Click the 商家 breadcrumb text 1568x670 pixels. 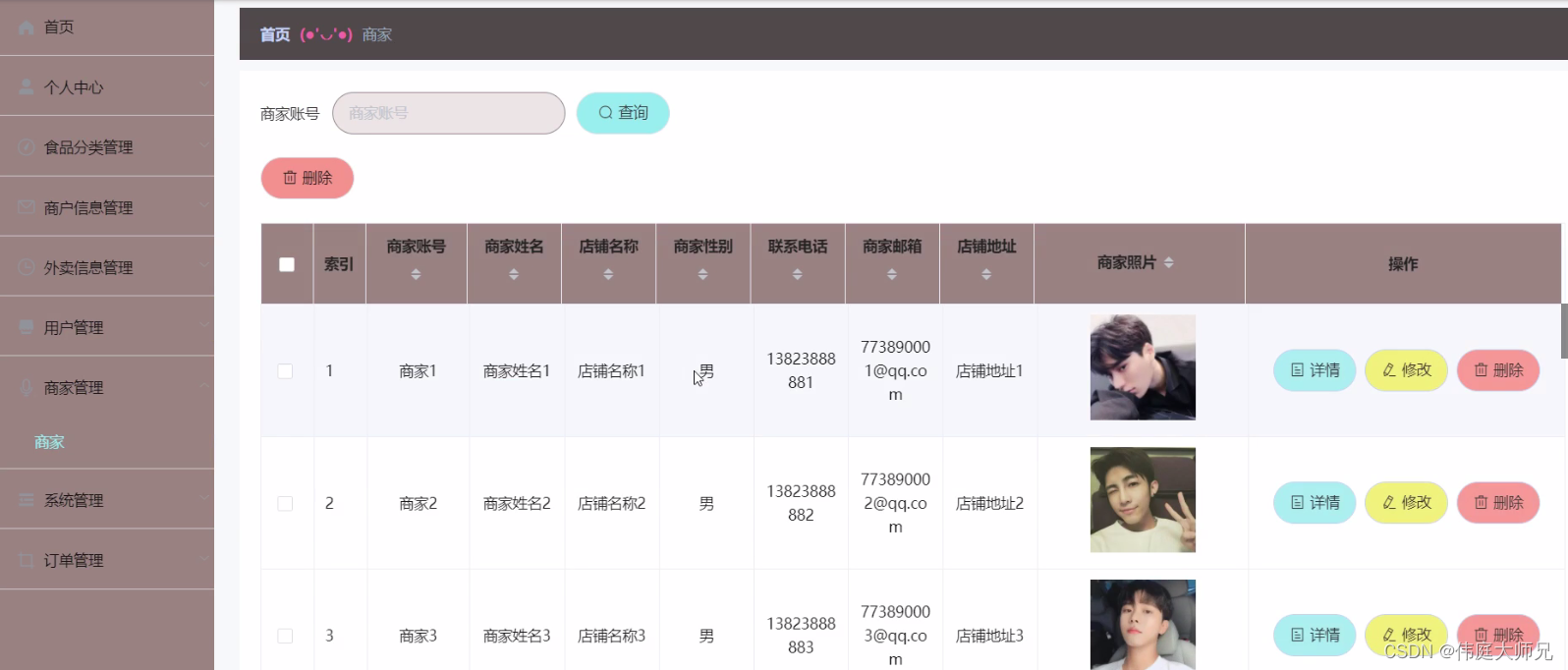tap(377, 34)
